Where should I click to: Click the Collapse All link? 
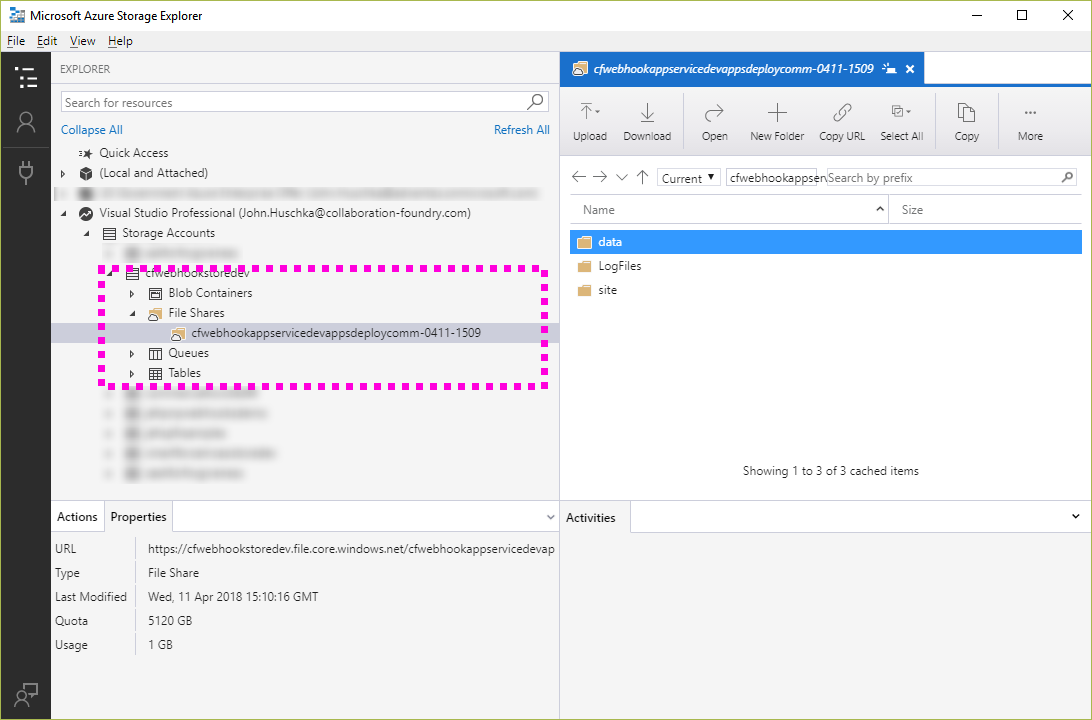point(91,130)
